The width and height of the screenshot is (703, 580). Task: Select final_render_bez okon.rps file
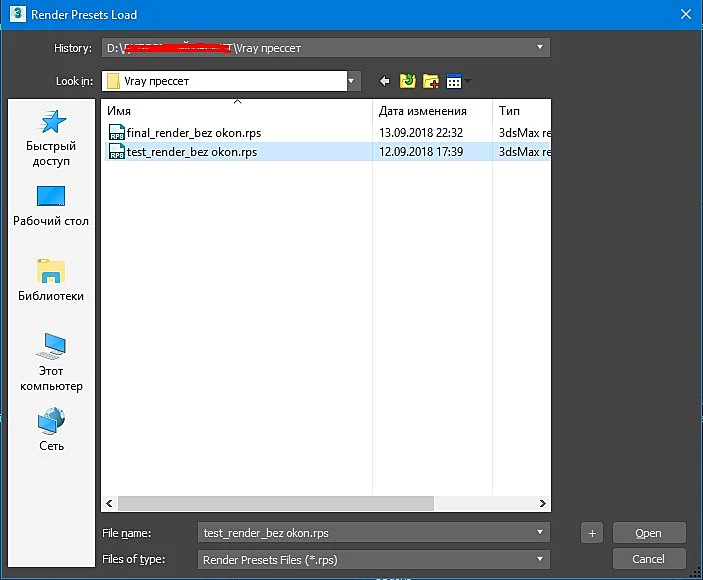pos(194,133)
